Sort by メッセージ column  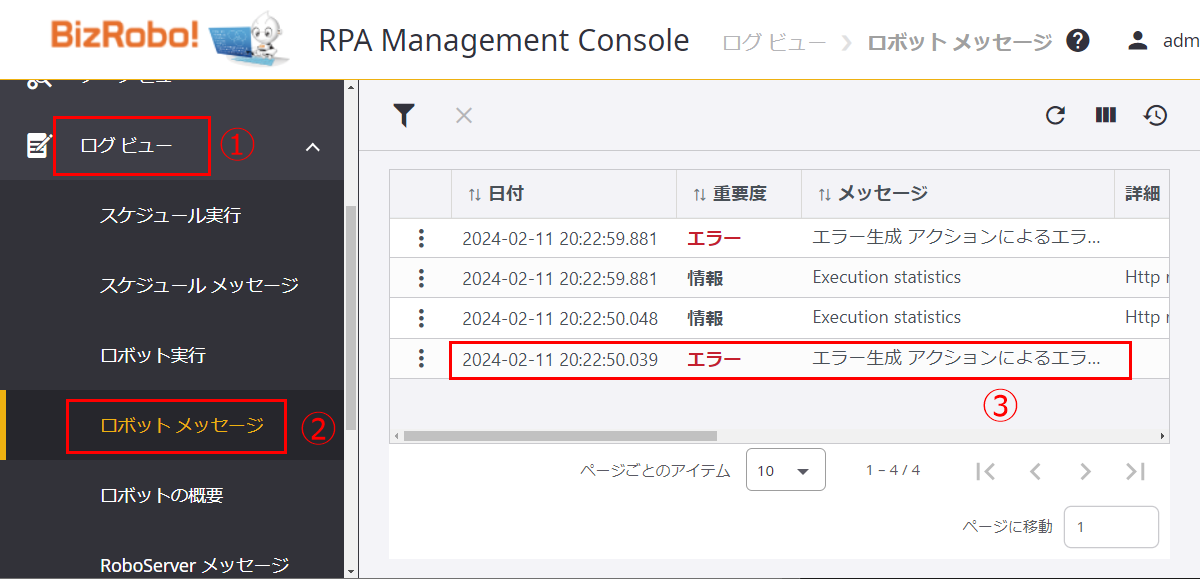(873, 194)
